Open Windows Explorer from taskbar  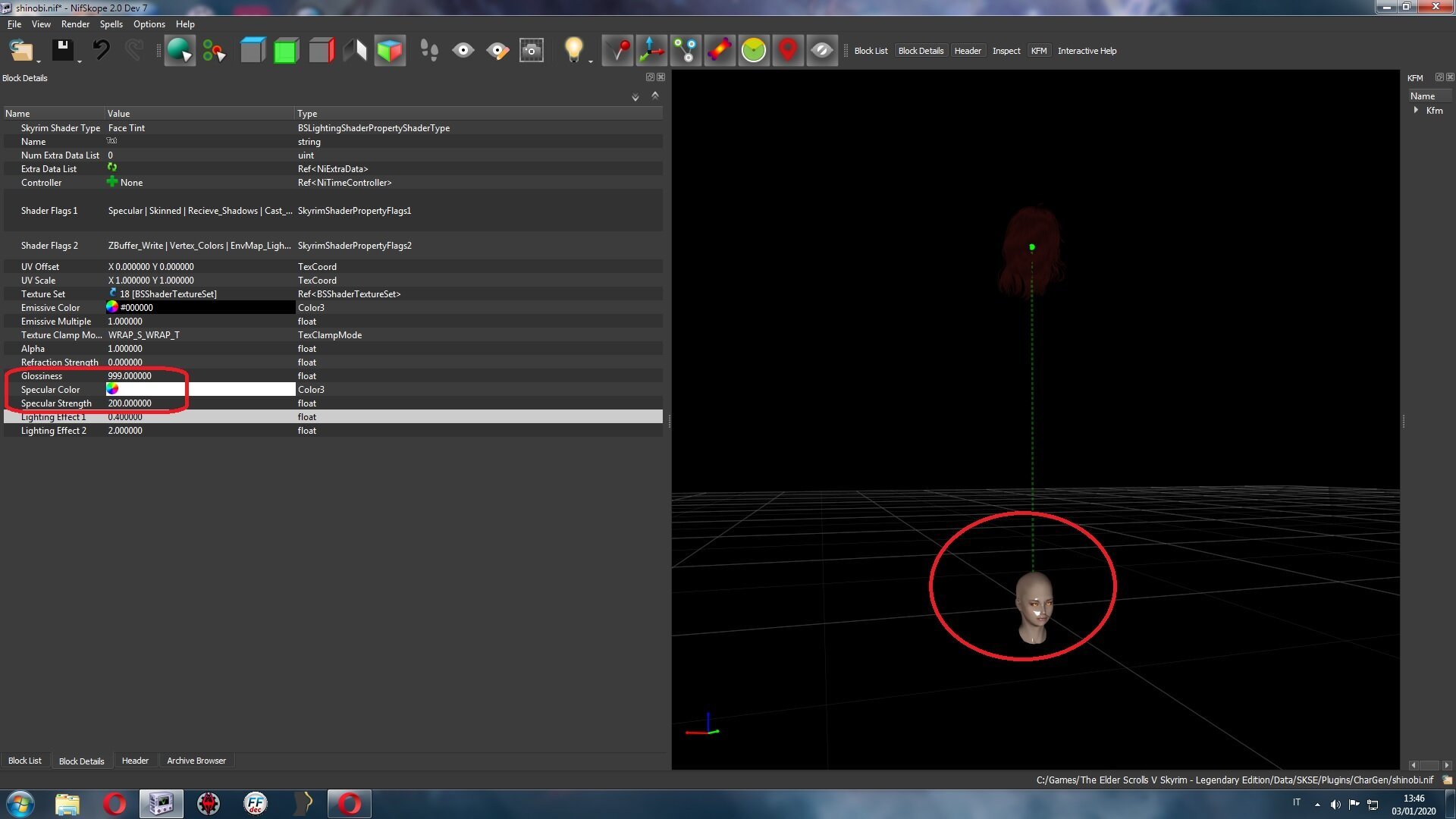67,804
